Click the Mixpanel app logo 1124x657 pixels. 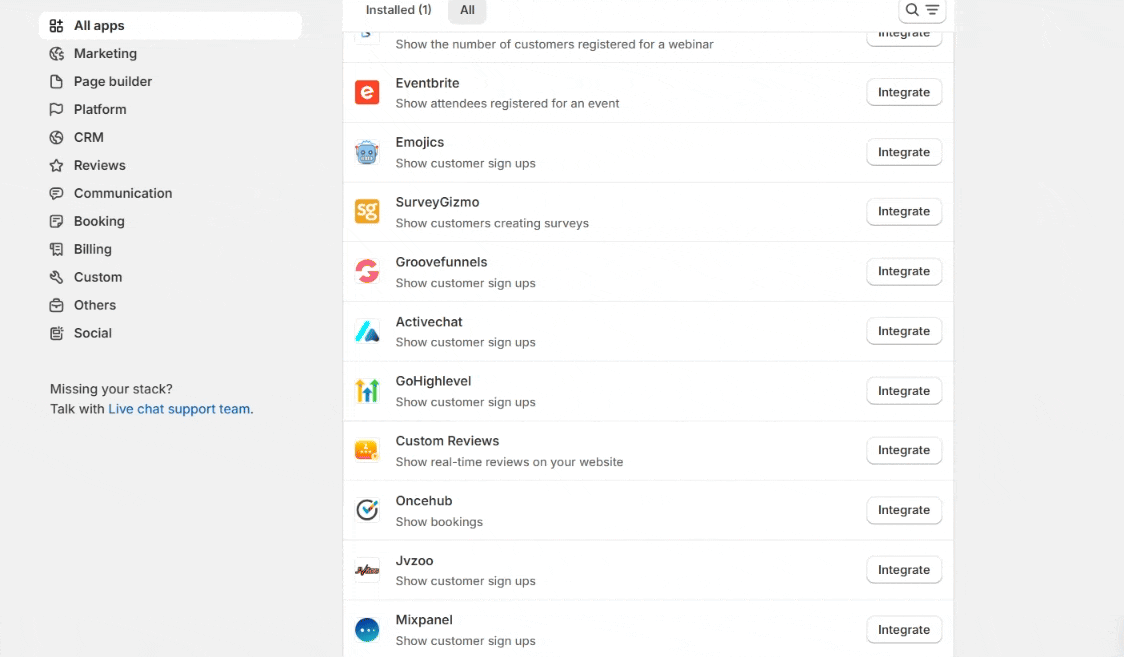[x=367, y=630]
